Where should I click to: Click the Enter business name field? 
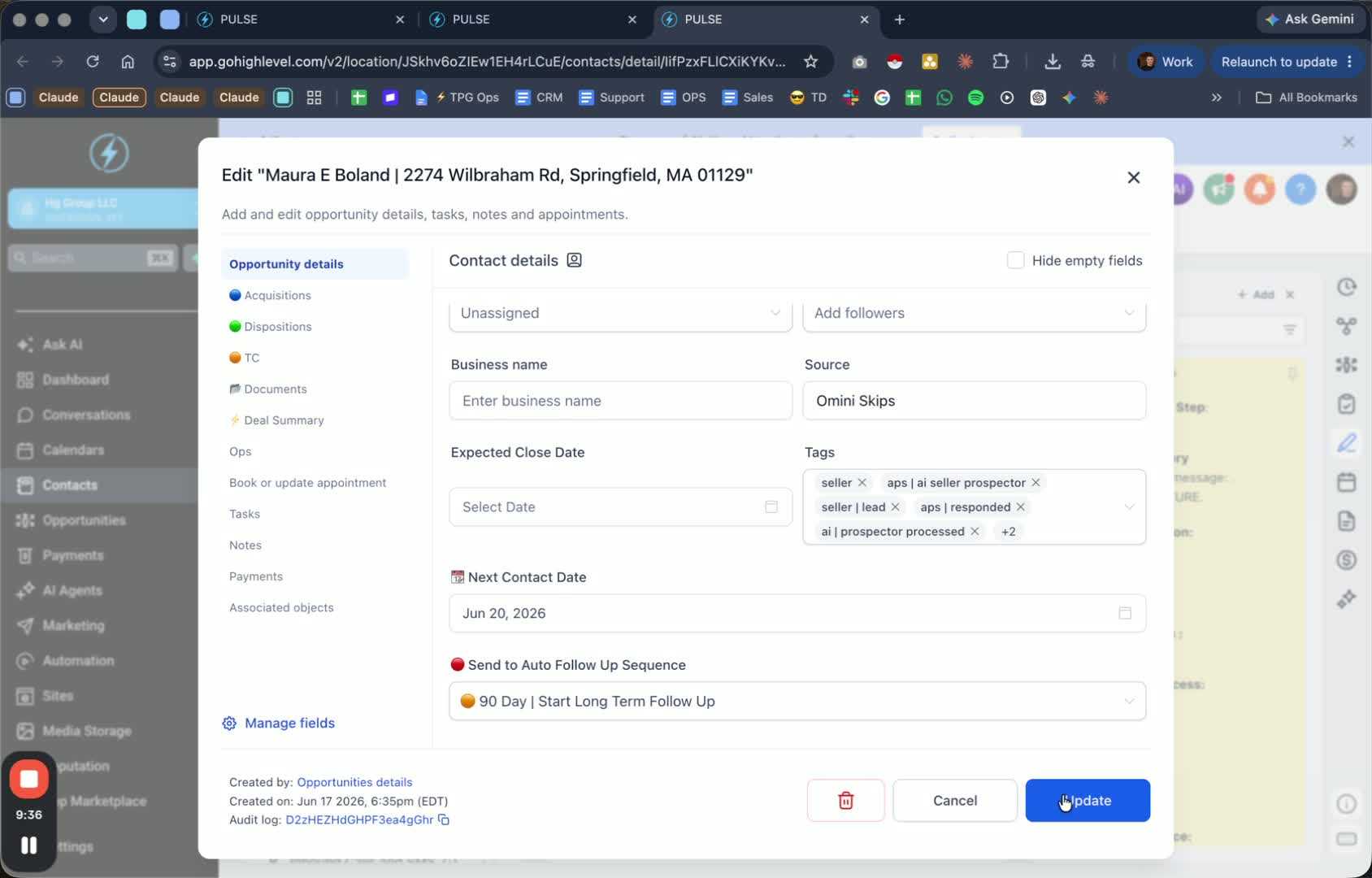coord(620,401)
